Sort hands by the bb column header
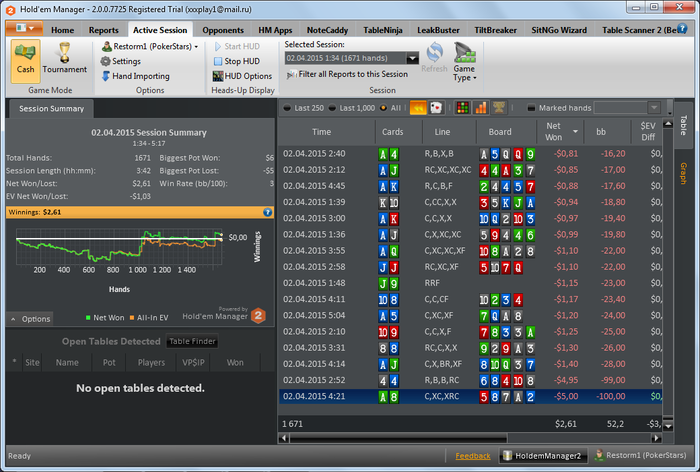Viewport: 700px width, 472px height. pos(608,132)
